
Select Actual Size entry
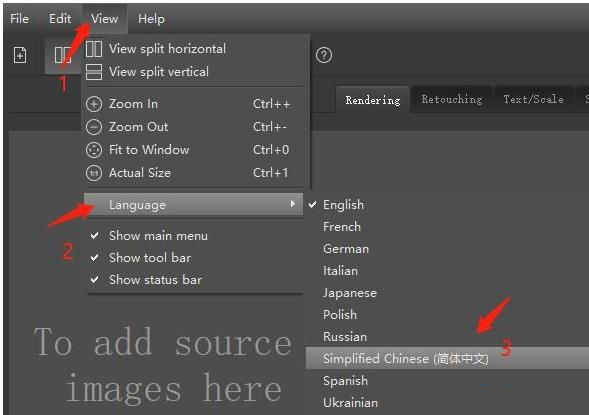point(193,173)
